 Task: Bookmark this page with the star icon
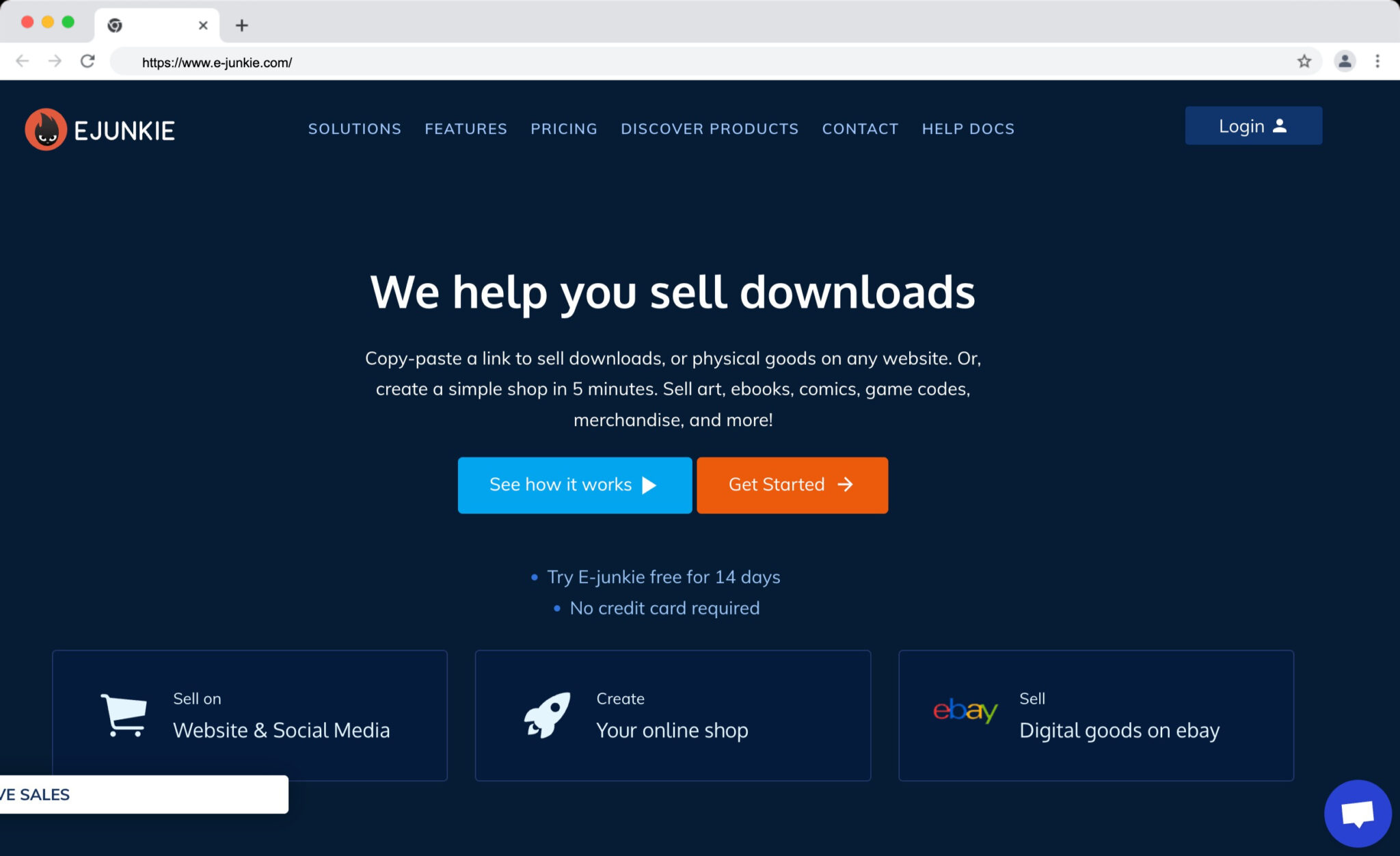click(1304, 62)
